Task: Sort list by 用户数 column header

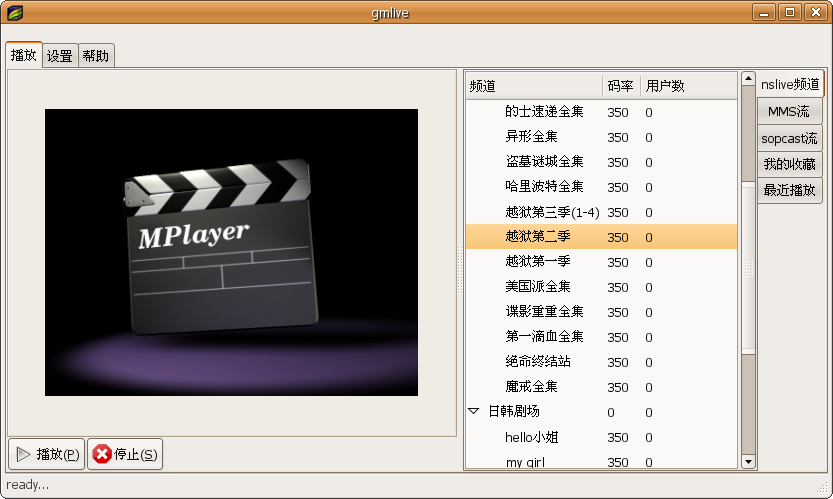Action: pos(688,86)
